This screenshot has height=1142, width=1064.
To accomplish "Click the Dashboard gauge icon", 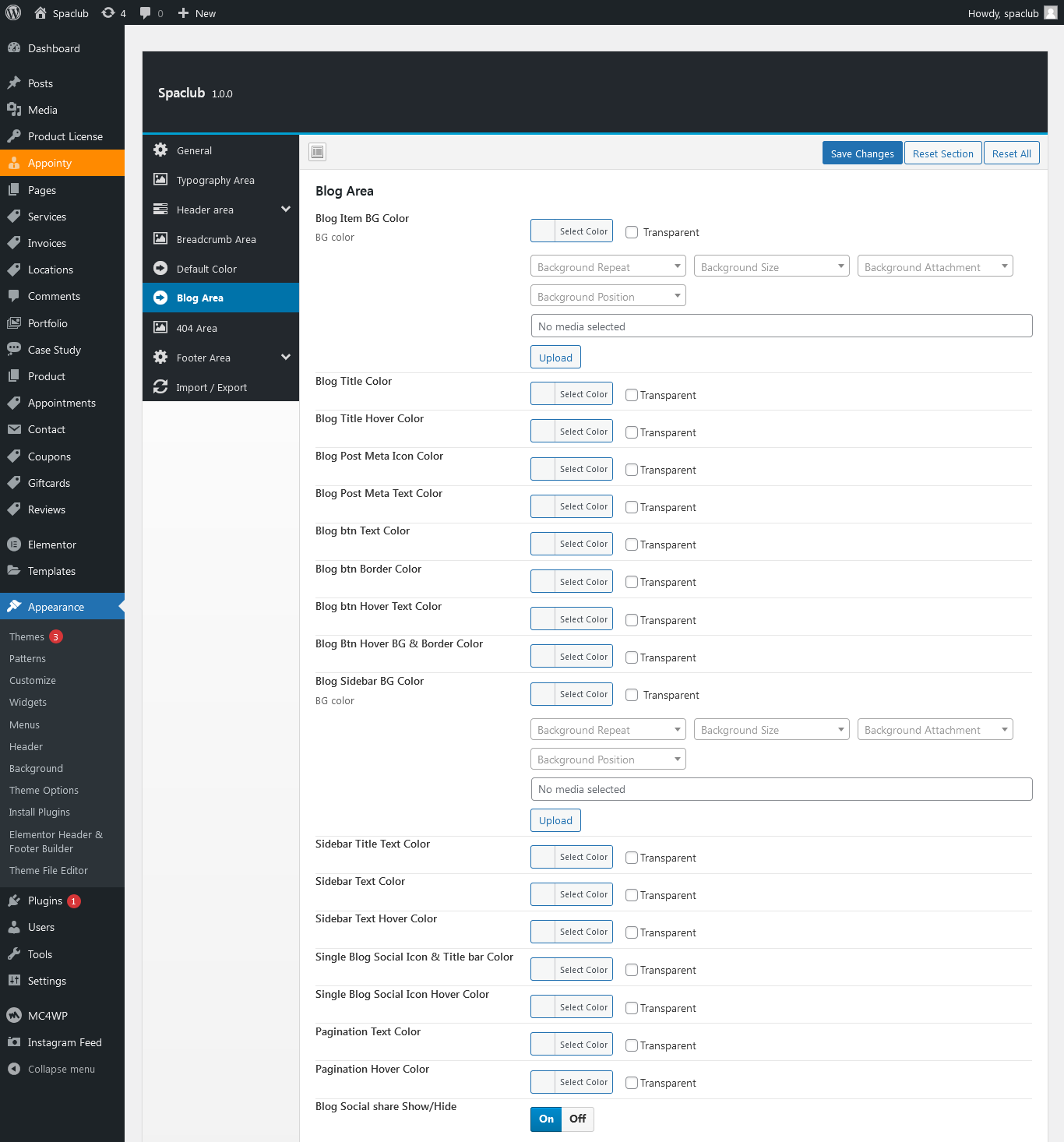I will tap(14, 48).
